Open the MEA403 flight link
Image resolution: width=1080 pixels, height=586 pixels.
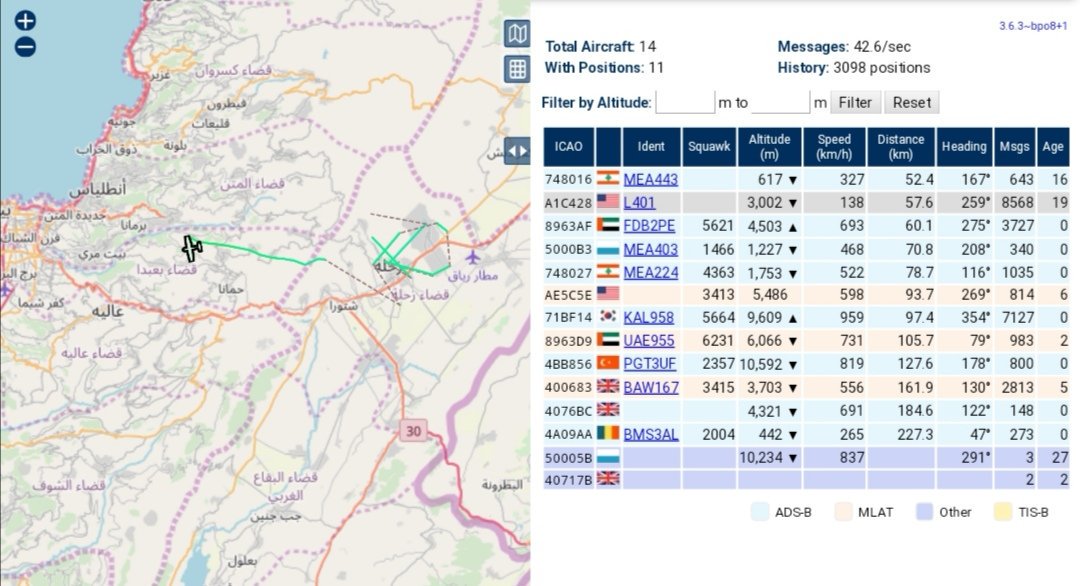[x=650, y=249]
